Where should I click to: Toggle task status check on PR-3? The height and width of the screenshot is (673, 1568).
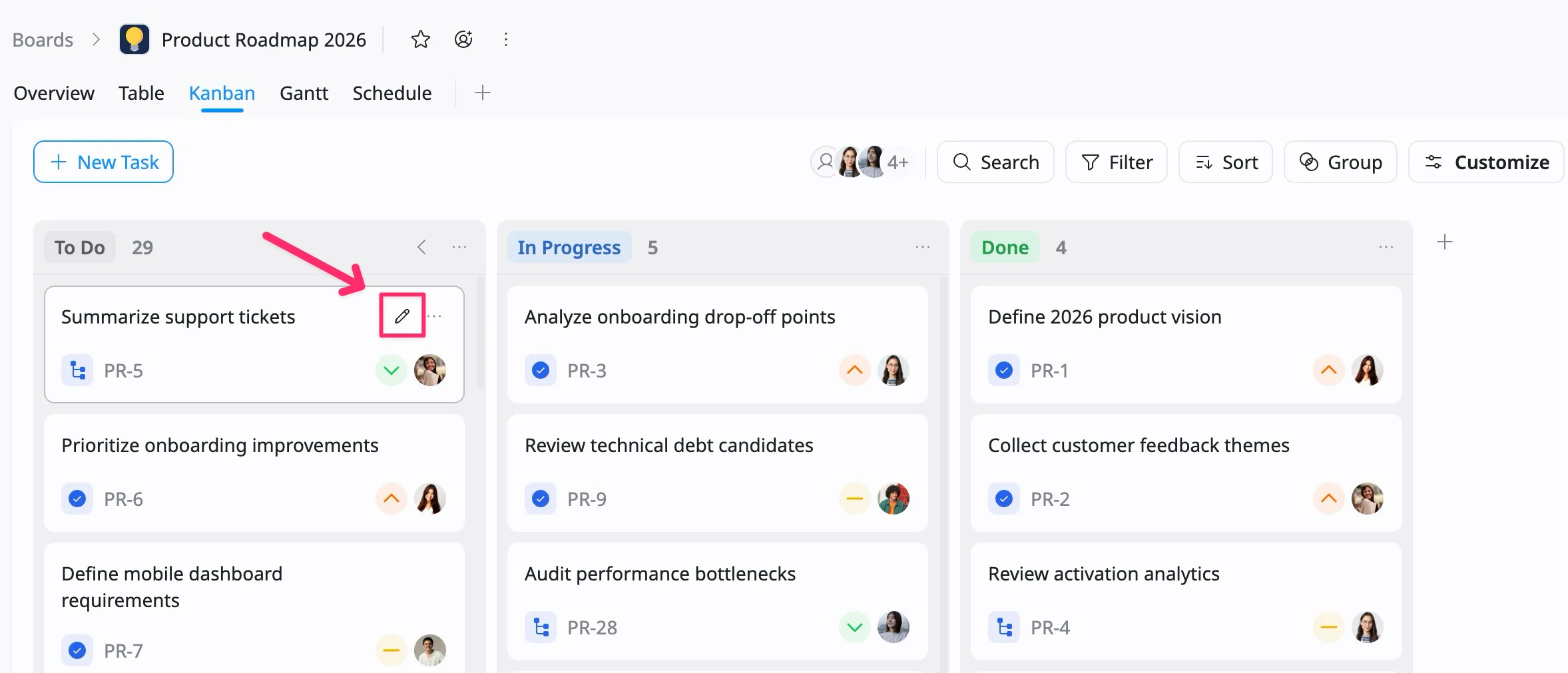click(541, 370)
